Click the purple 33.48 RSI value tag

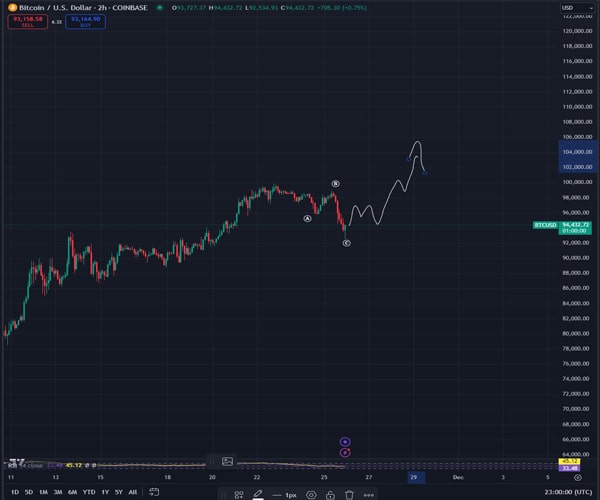pyautogui.click(x=569, y=468)
